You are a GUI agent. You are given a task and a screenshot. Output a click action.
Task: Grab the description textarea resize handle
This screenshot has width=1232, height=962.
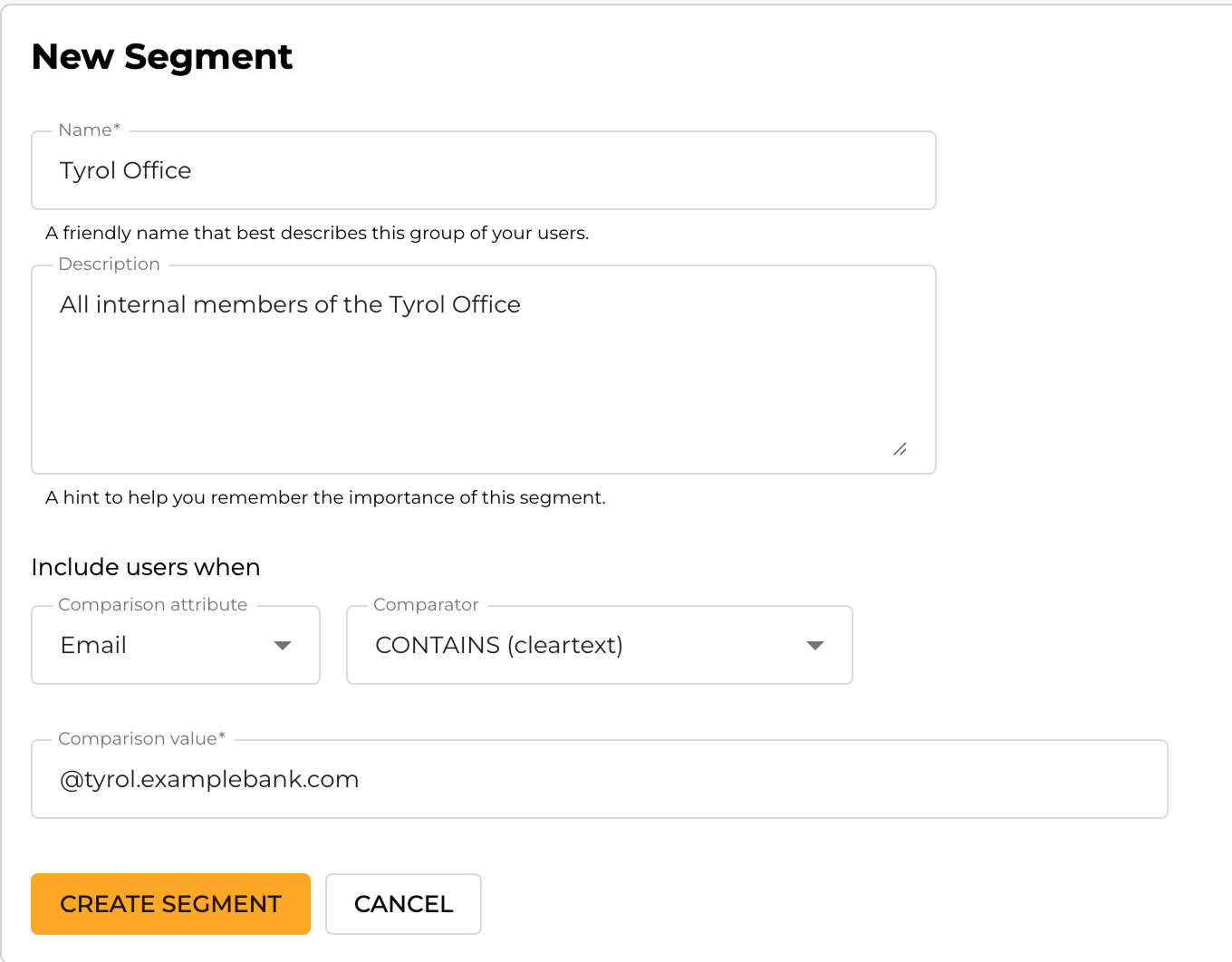coord(900,449)
